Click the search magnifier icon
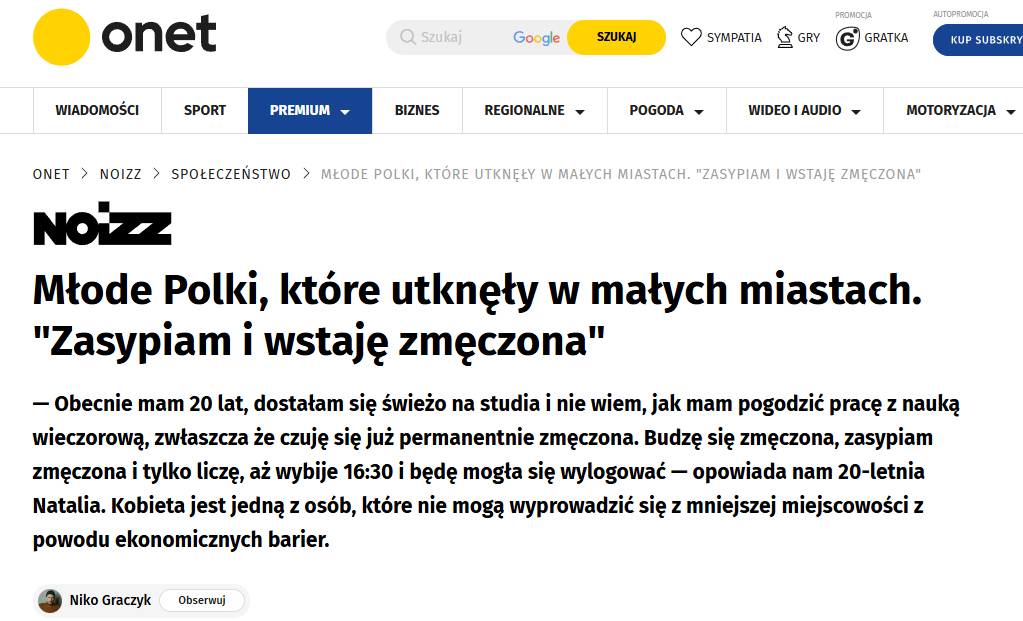The image size is (1023, 621). tap(408, 38)
